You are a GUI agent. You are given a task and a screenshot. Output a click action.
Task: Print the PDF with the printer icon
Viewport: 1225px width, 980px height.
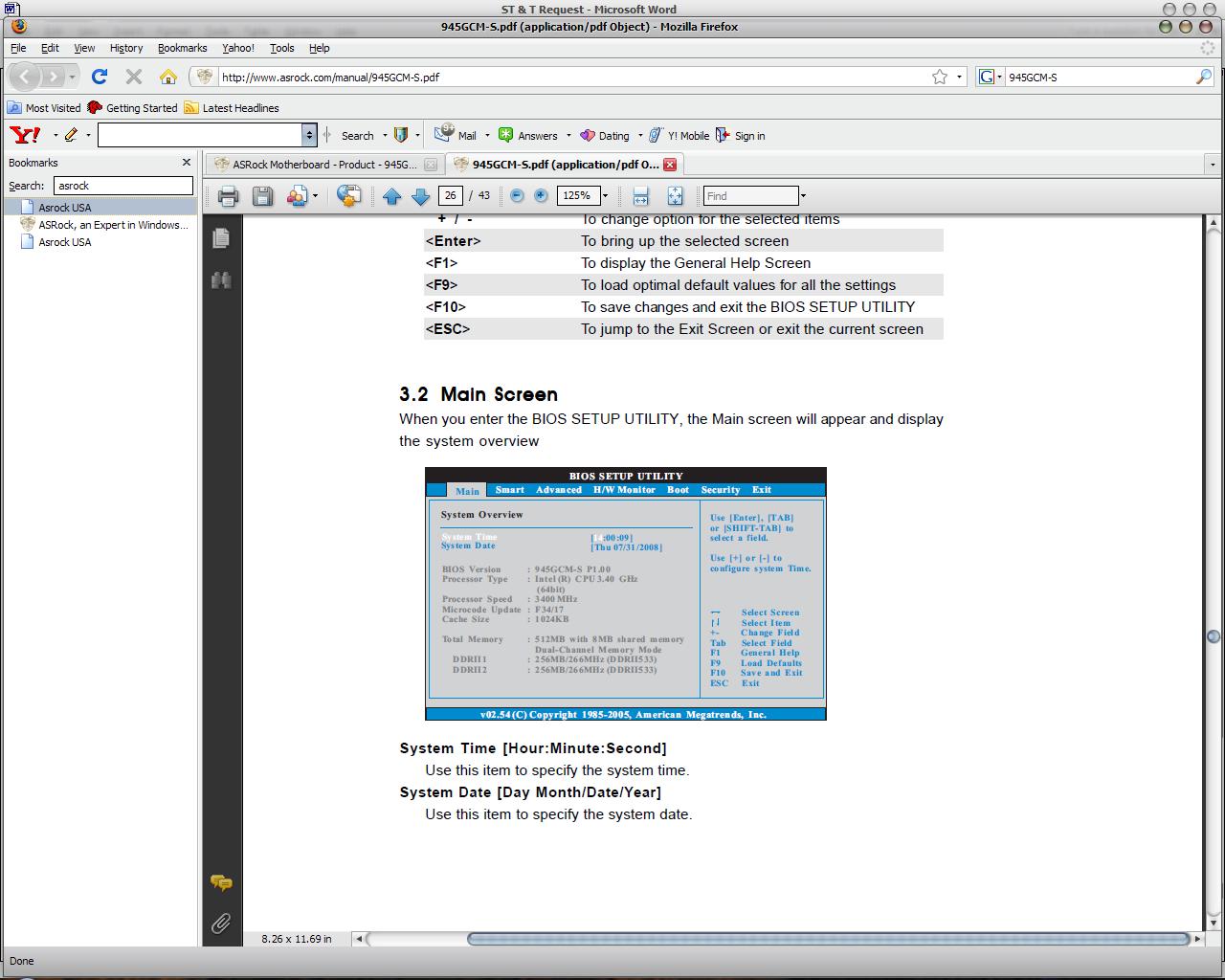tap(228, 196)
